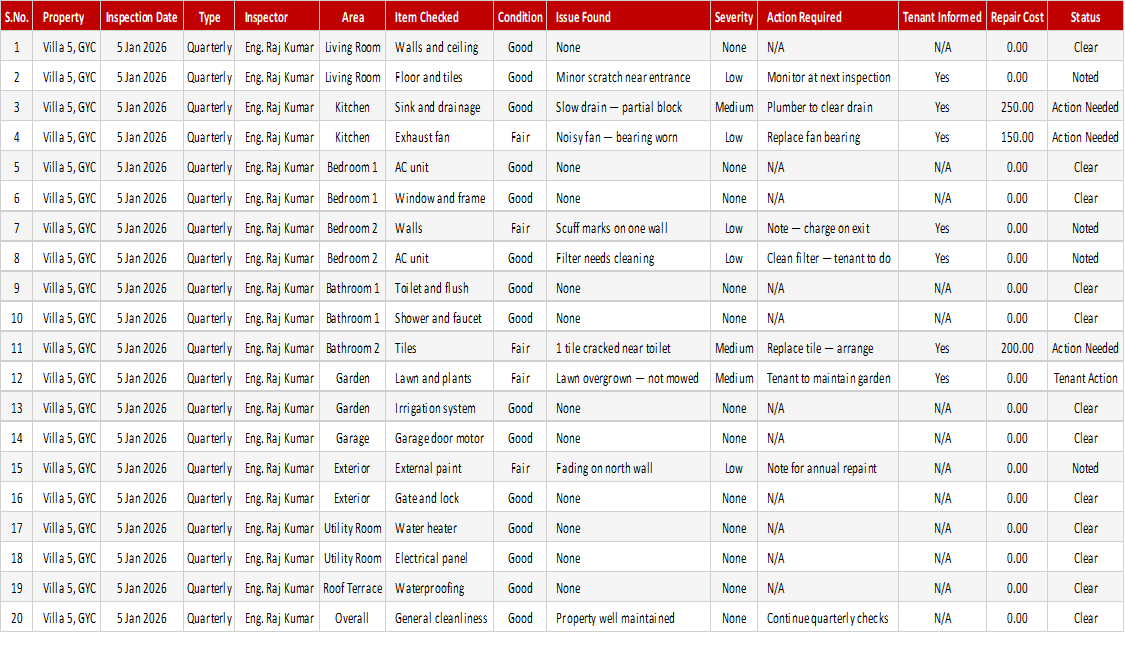Image resolution: width=1125 pixels, height=661 pixels.
Task: Click 'External paint' item cell
Action: [439, 469]
